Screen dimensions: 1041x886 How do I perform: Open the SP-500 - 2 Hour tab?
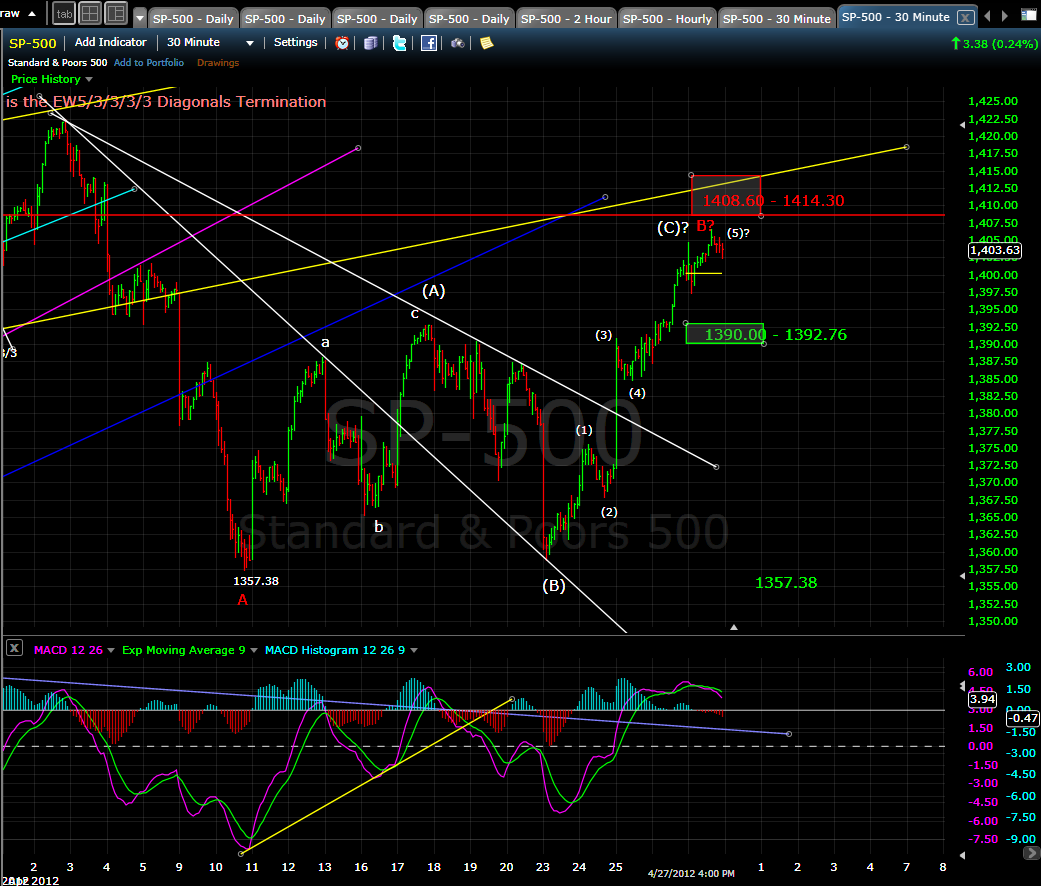click(x=566, y=19)
